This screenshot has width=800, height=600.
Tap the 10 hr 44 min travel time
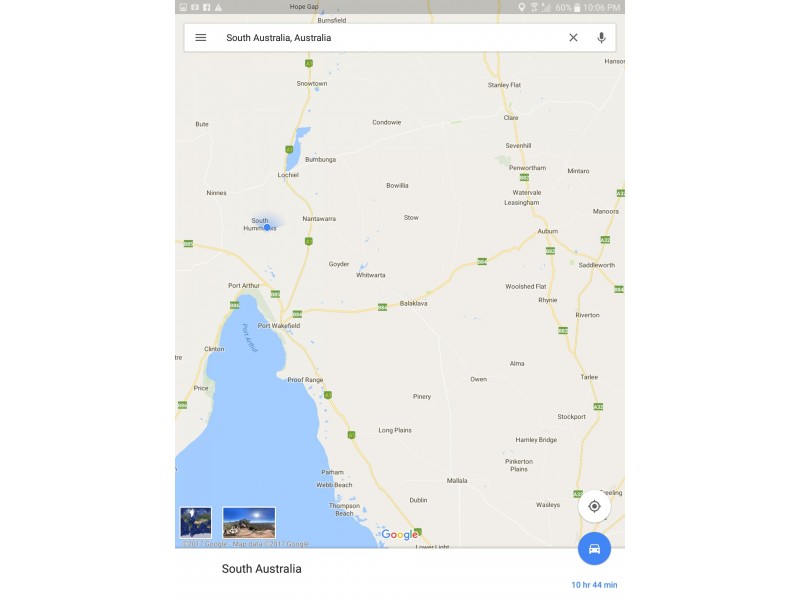pos(594,585)
